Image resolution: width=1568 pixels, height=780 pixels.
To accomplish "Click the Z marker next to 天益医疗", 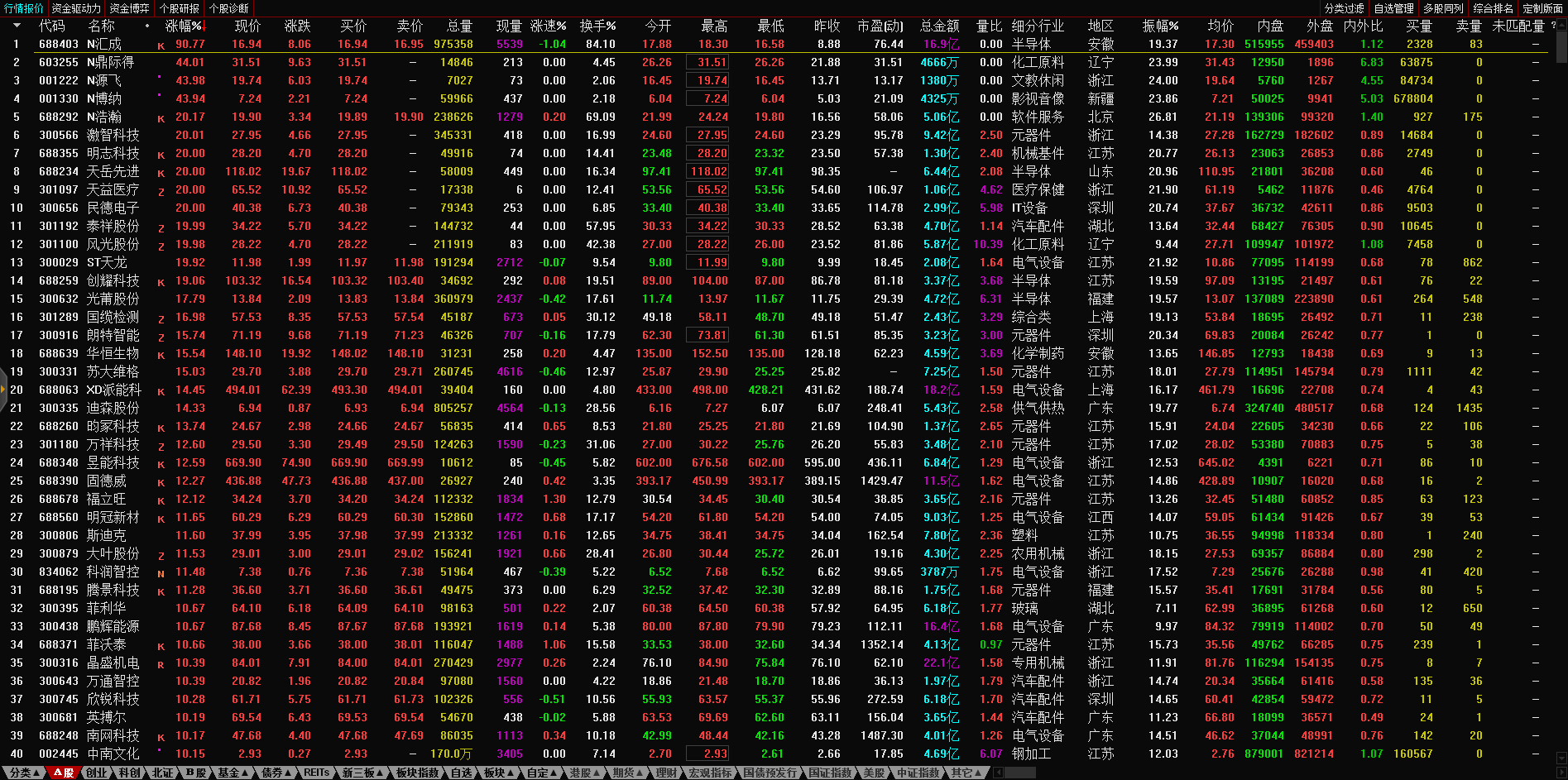I will click(x=161, y=191).
